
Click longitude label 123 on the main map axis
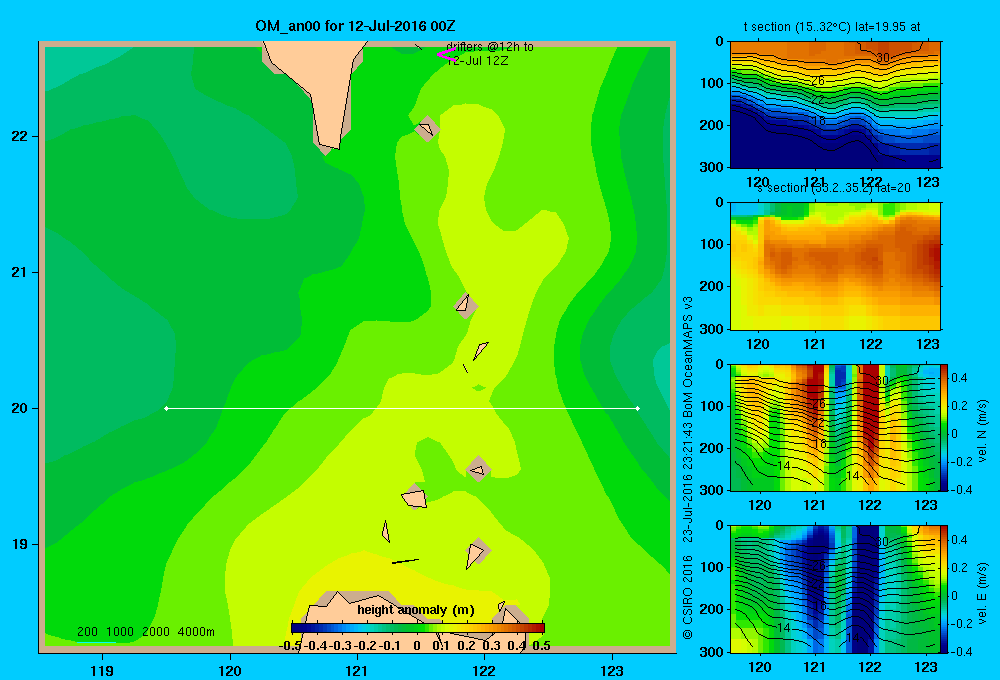pos(612,670)
